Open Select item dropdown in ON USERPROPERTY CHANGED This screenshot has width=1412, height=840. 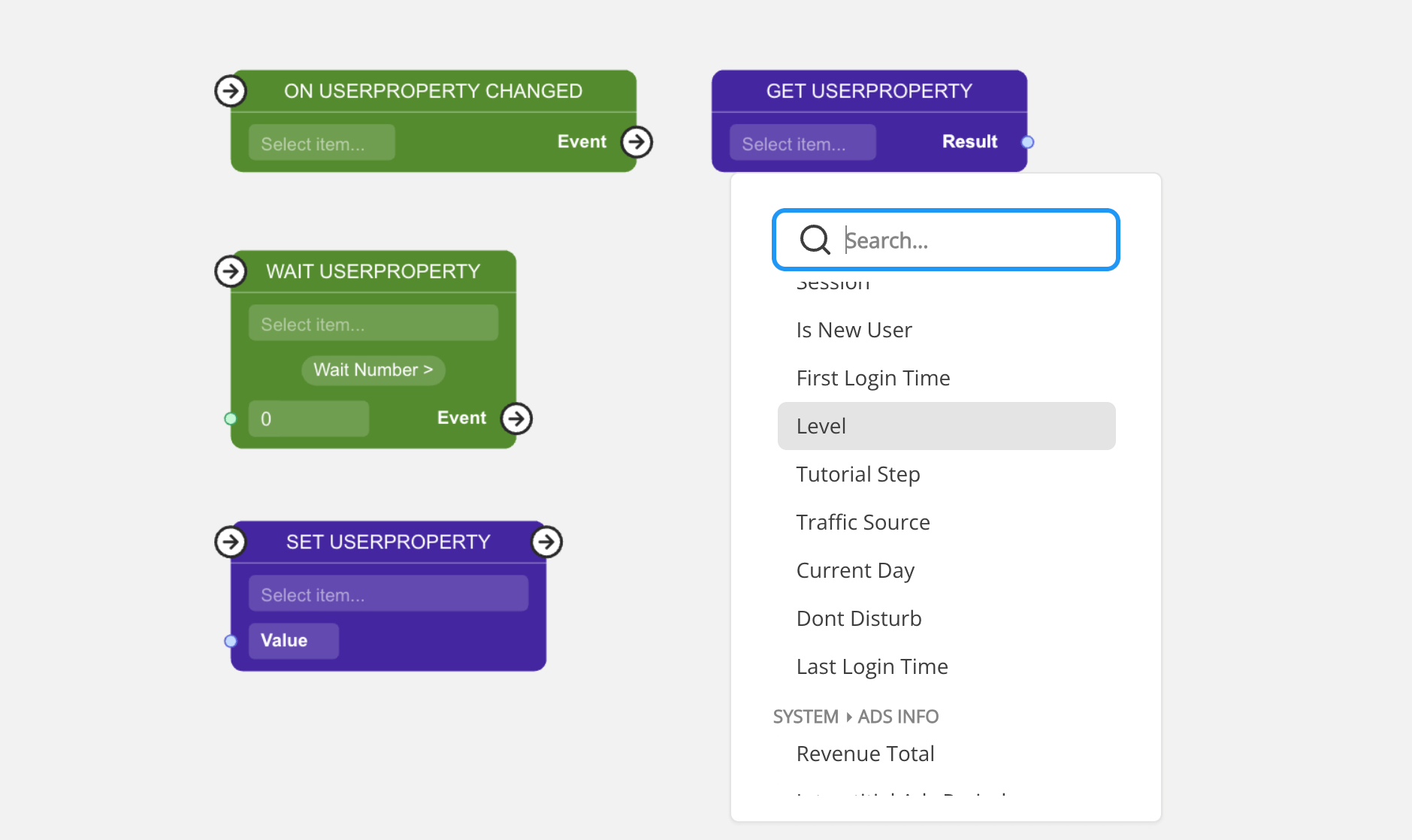pos(322,143)
